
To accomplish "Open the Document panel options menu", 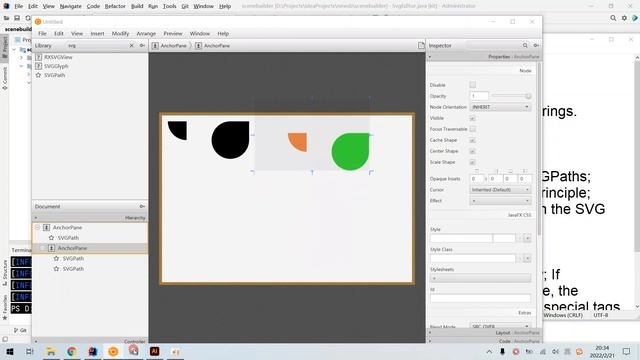I will coord(142,207).
